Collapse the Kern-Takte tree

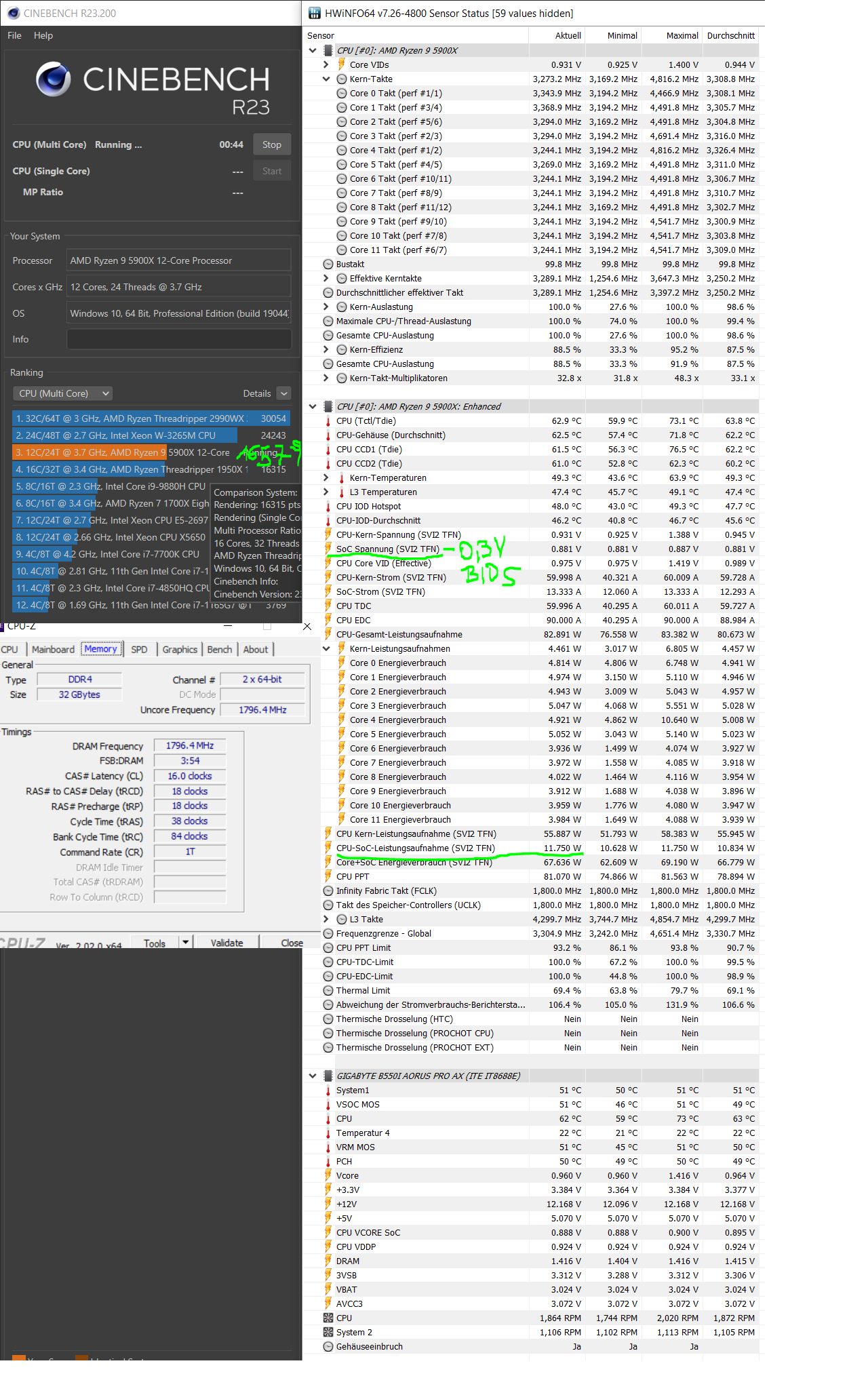(x=326, y=79)
